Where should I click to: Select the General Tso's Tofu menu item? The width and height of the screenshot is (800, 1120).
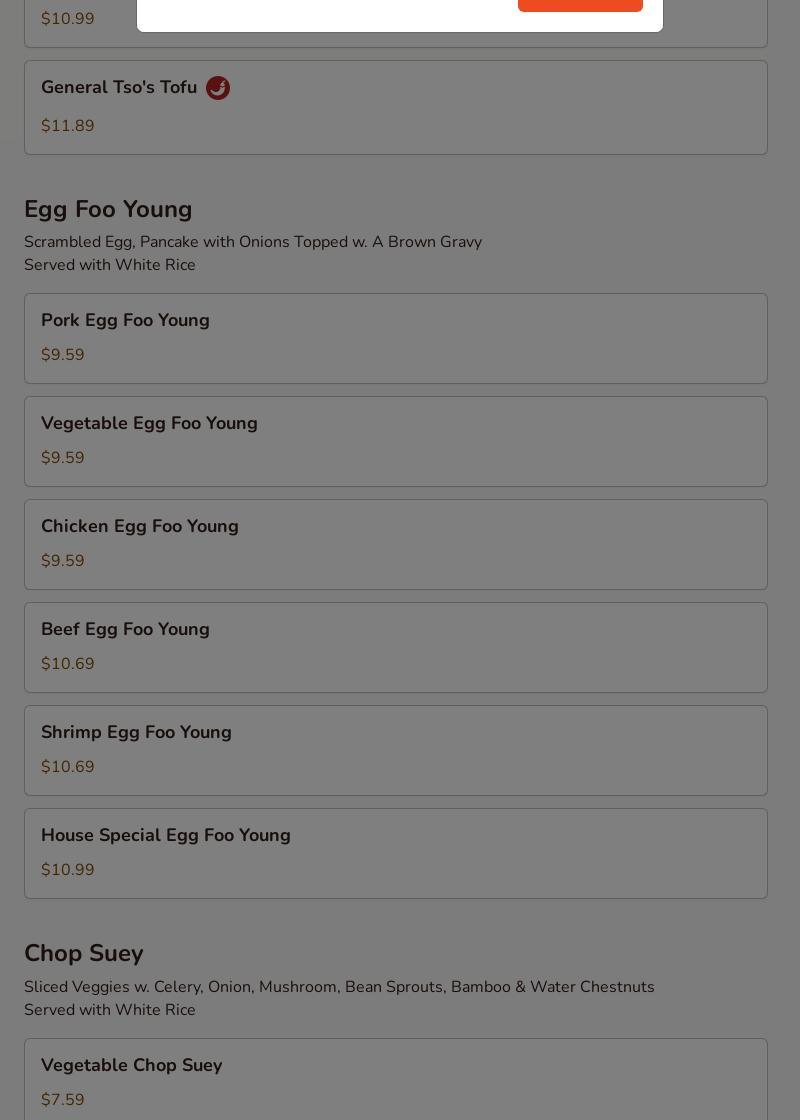point(119,88)
